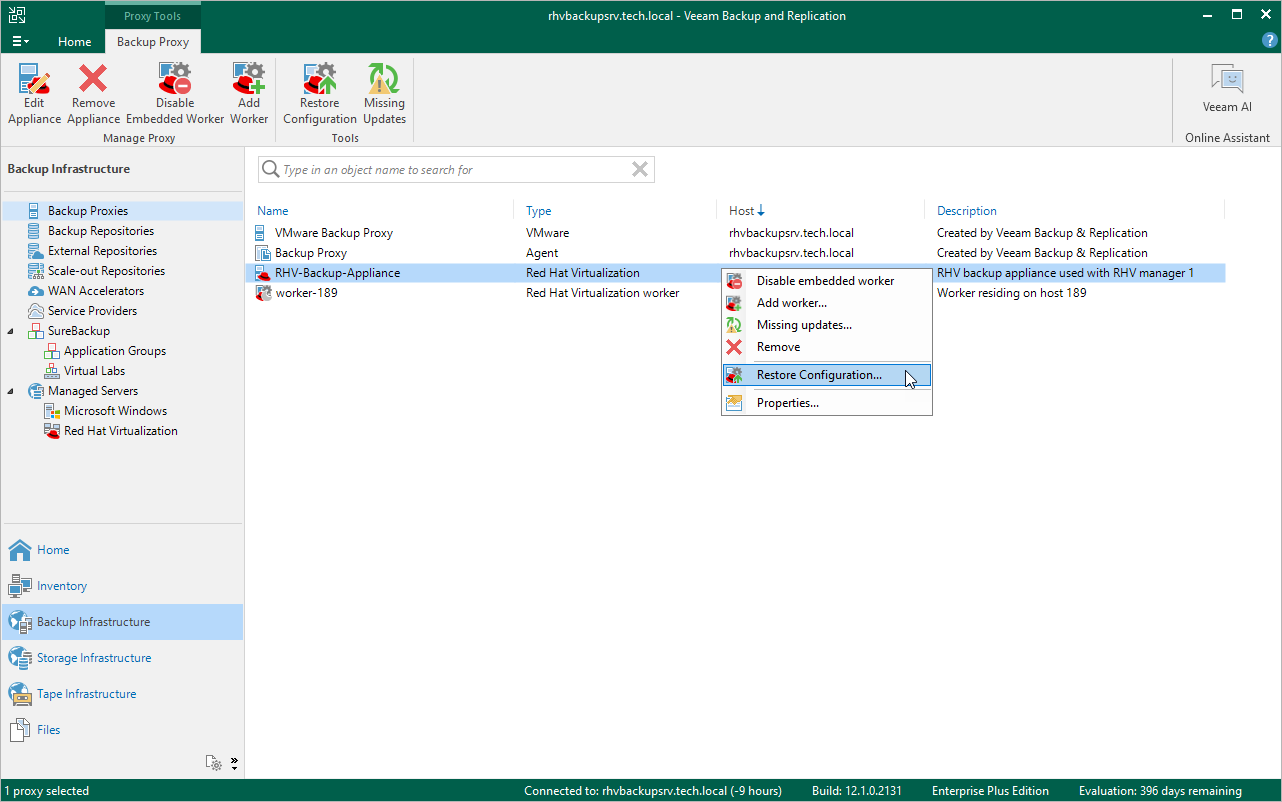Open Application Groups under SureBackup
The image size is (1282, 802).
(115, 351)
